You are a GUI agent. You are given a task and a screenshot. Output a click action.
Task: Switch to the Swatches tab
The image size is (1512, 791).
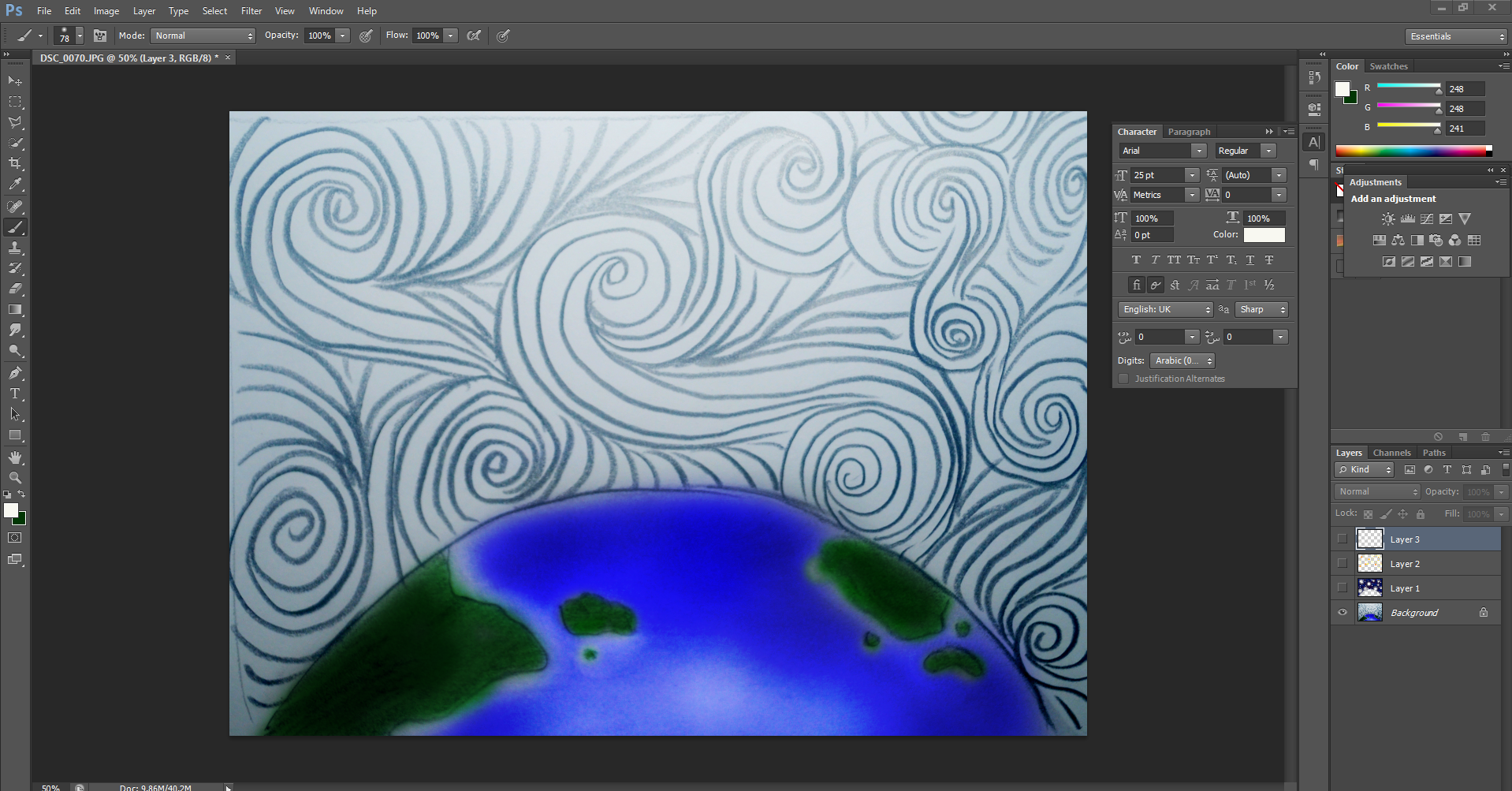coord(1388,66)
